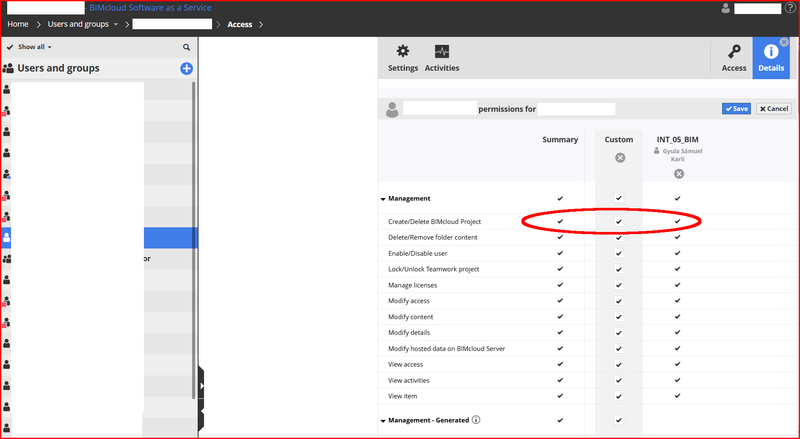Image resolution: width=800 pixels, height=439 pixels.
Task: Collapse the Management - Generated section
Action: point(383,421)
